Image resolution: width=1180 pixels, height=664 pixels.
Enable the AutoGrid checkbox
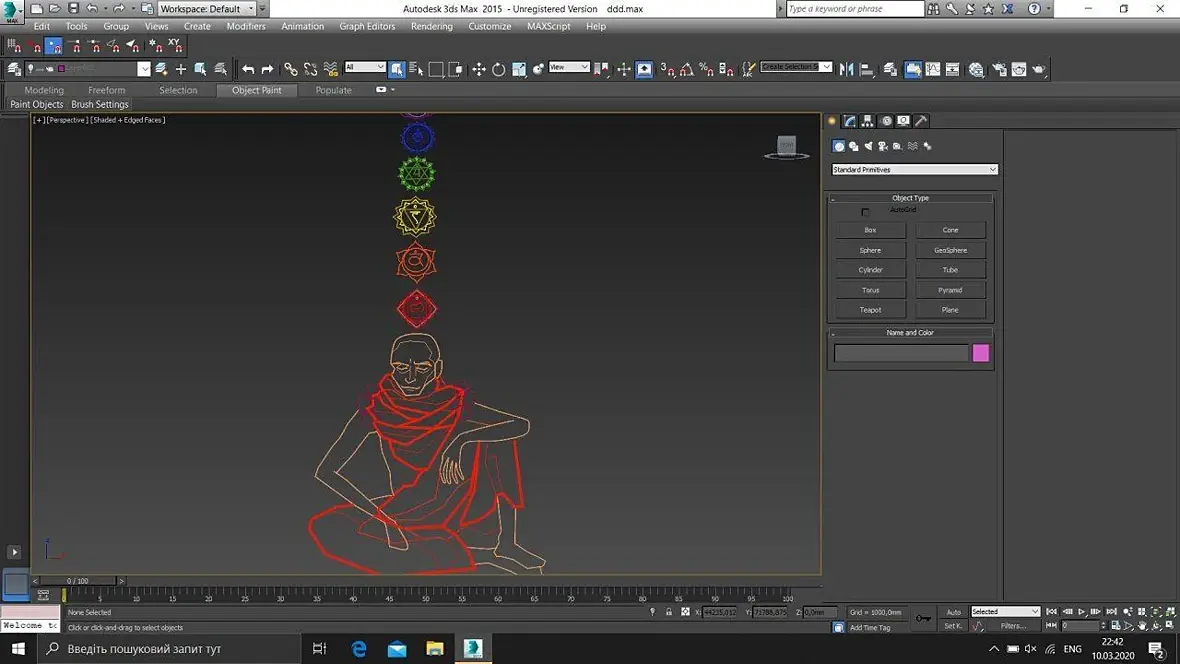pos(866,212)
